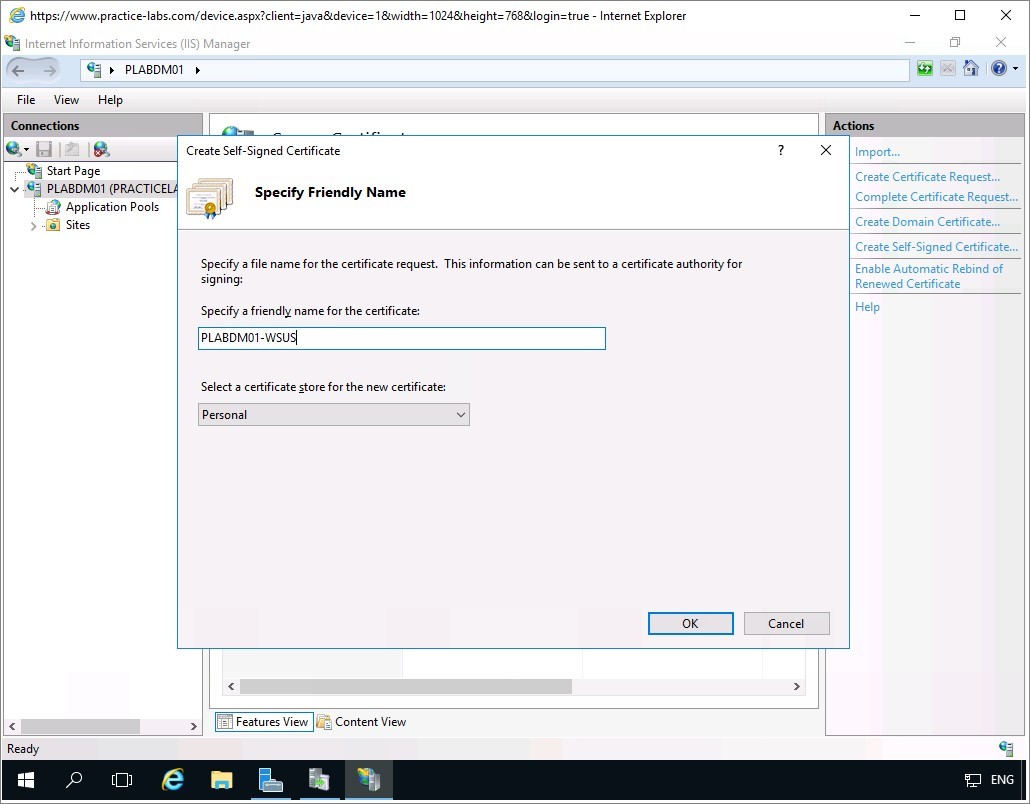Select Application Pools in the Connections tree
Viewport: 1030px width, 804px height.
112,207
